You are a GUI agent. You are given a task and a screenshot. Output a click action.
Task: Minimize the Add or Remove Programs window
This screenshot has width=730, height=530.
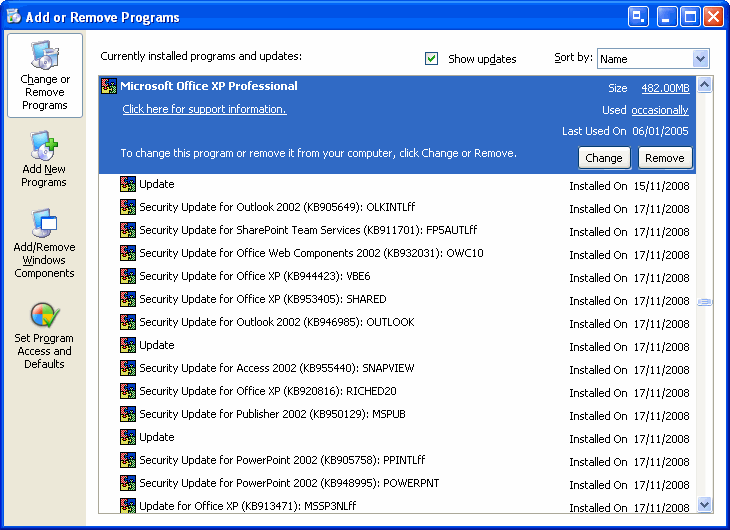pyautogui.click(x=666, y=17)
